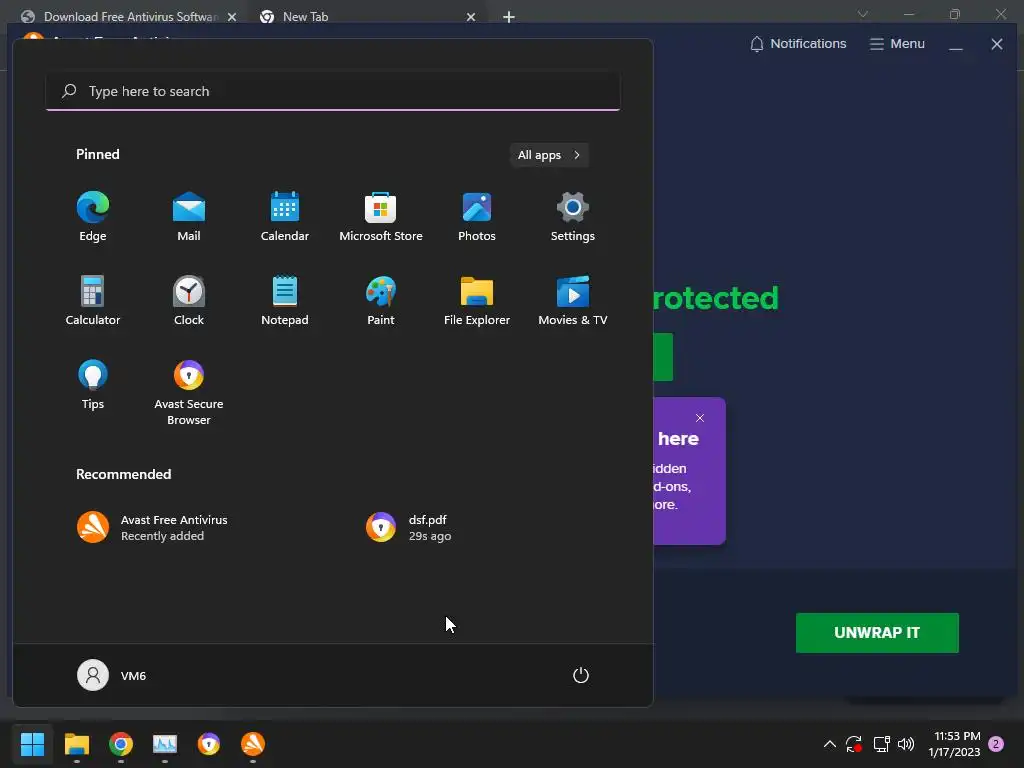Viewport: 1024px width, 768px height.
Task: Switch to Chrome on the taskbar
Action: click(121, 744)
